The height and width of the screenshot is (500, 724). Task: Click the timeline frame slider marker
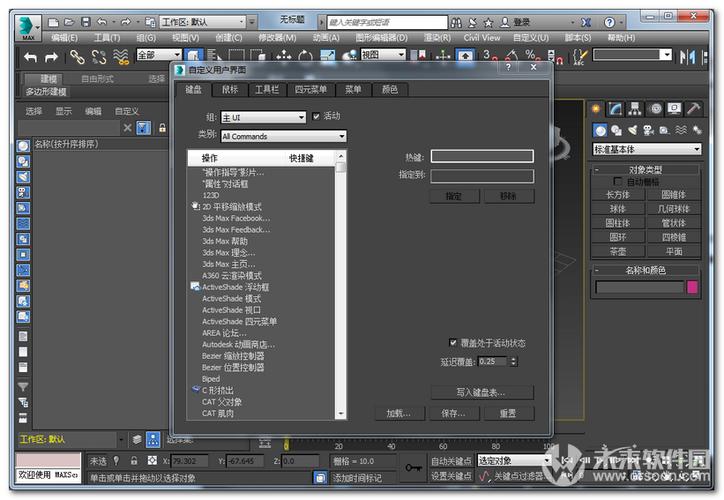coord(286,444)
